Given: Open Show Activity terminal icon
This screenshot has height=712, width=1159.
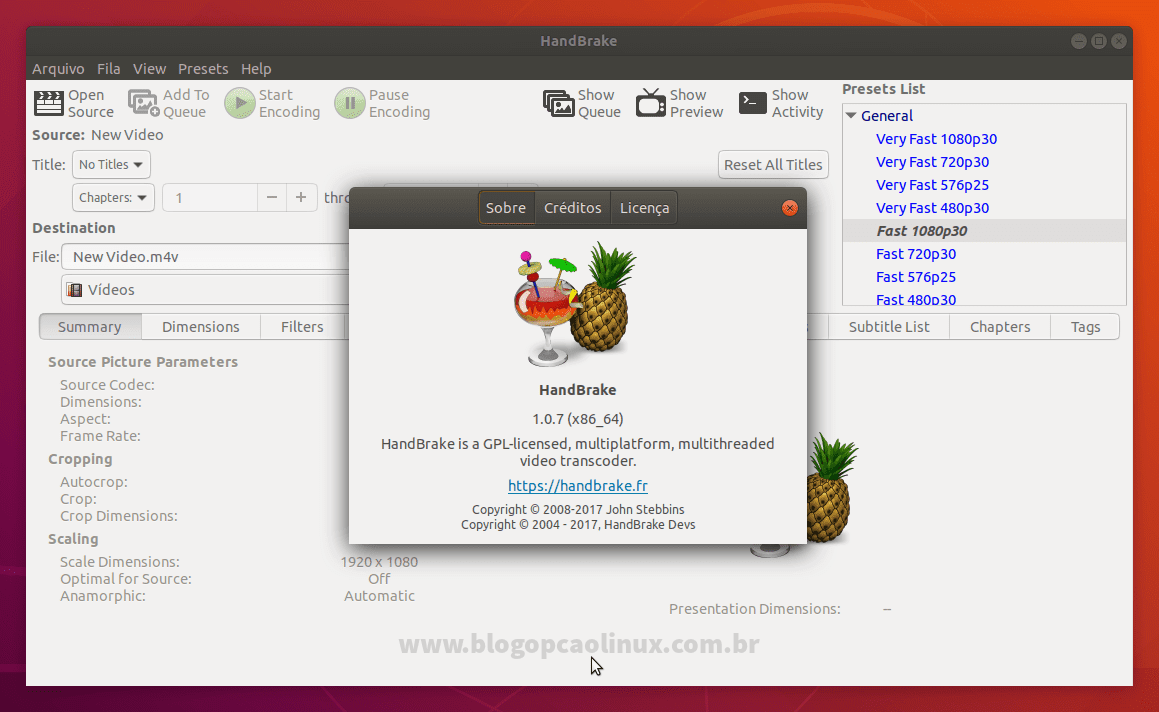Looking at the screenshot, I should click(752, 103).
